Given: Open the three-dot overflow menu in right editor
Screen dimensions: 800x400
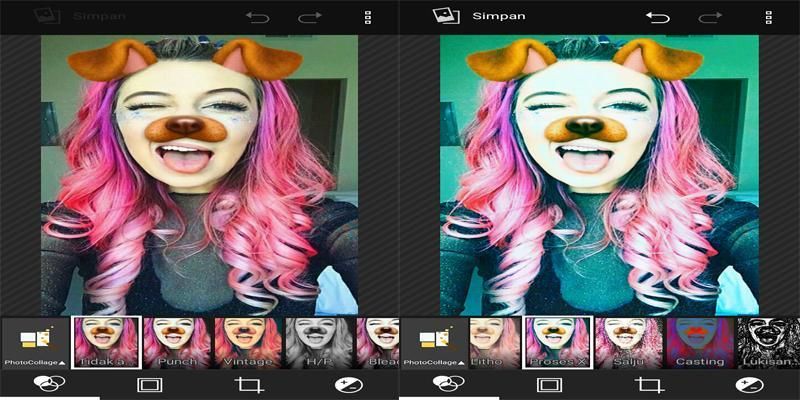Looking at the screenshot, I should [x=767, y=17].
